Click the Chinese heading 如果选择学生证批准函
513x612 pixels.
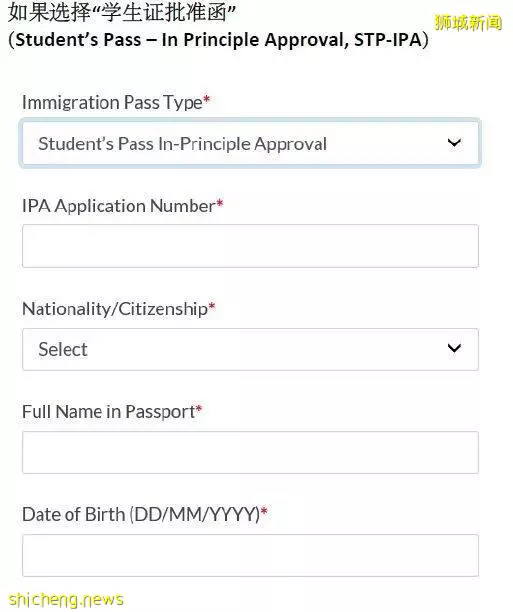(122, 12)
